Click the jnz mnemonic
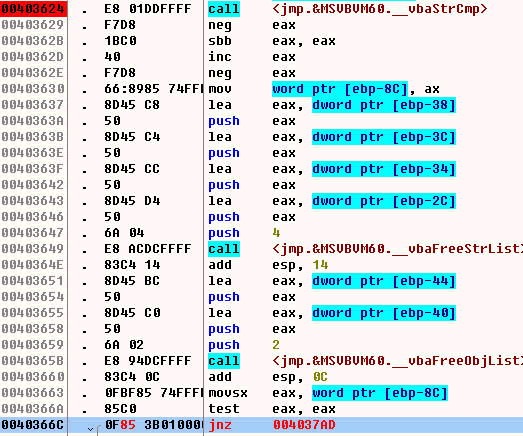The width and height of the screenshot is (523, 436). point(220,425)
